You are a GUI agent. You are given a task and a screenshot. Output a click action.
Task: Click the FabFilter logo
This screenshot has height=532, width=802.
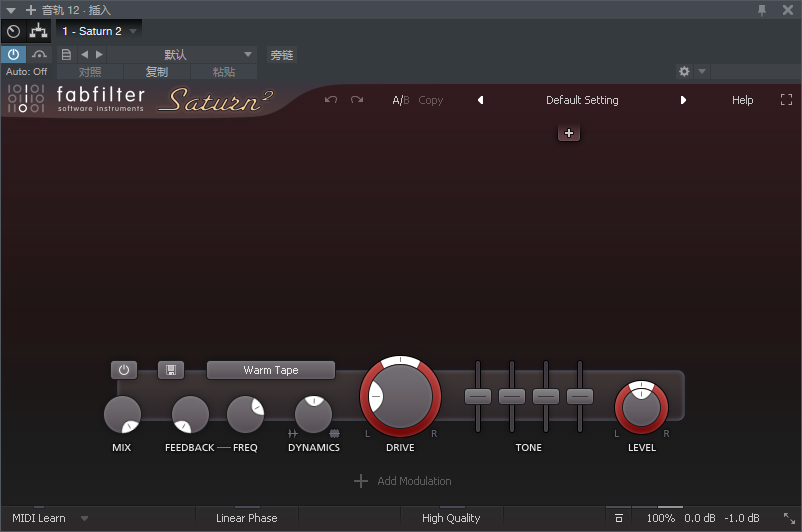(x=76, y=98)
